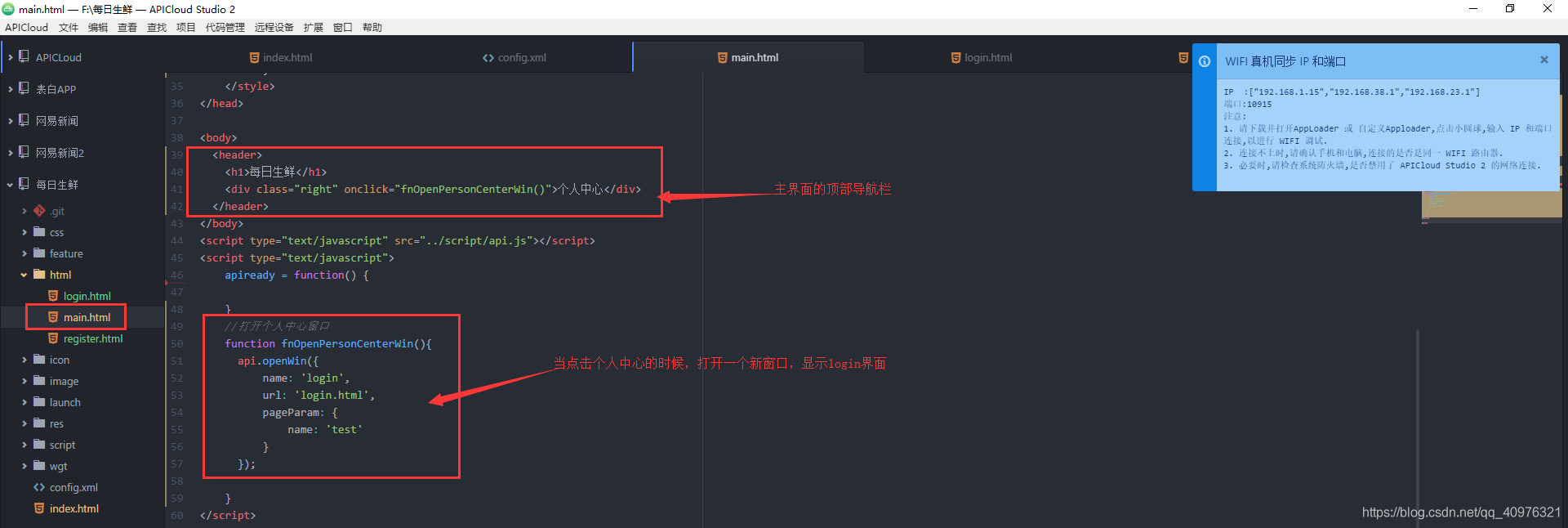Click the info icon in WIFI notification

pos(1205,61)
